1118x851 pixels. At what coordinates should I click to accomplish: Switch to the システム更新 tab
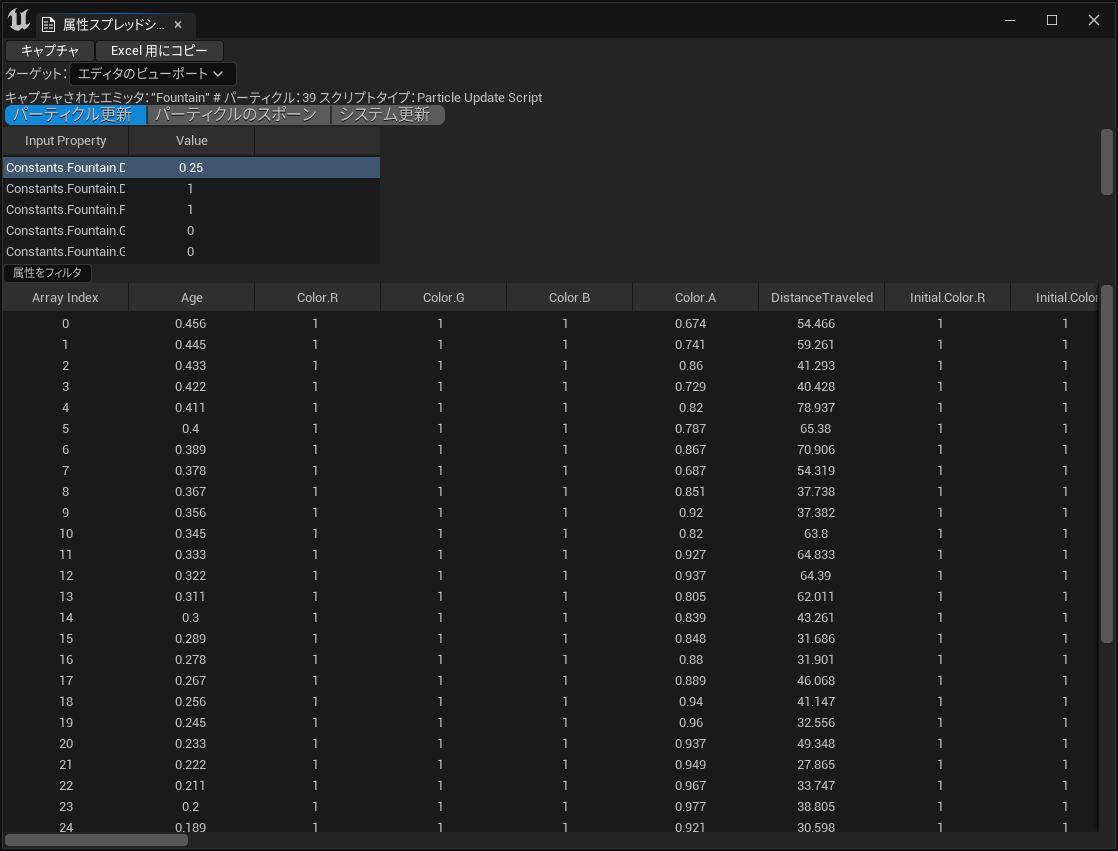(x=386, y=115)
